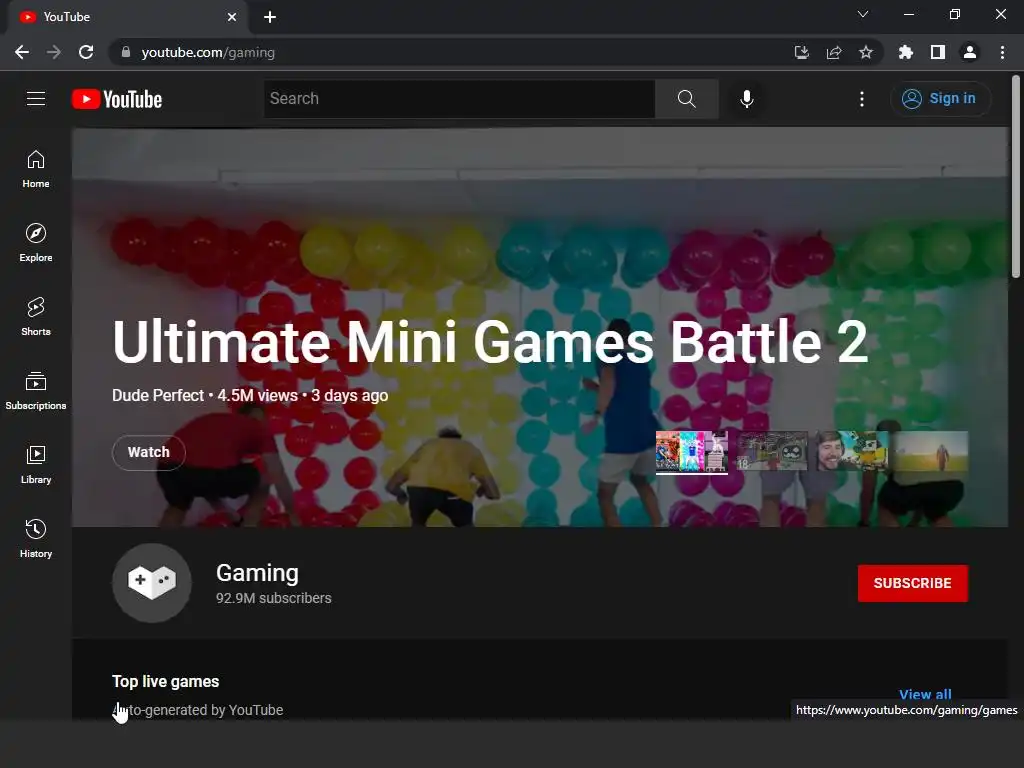This screenshot has width=1024, height=768.
Task: Open browser extensions puzzle icon
Action: pyautogui.click(x=906, y=52)
